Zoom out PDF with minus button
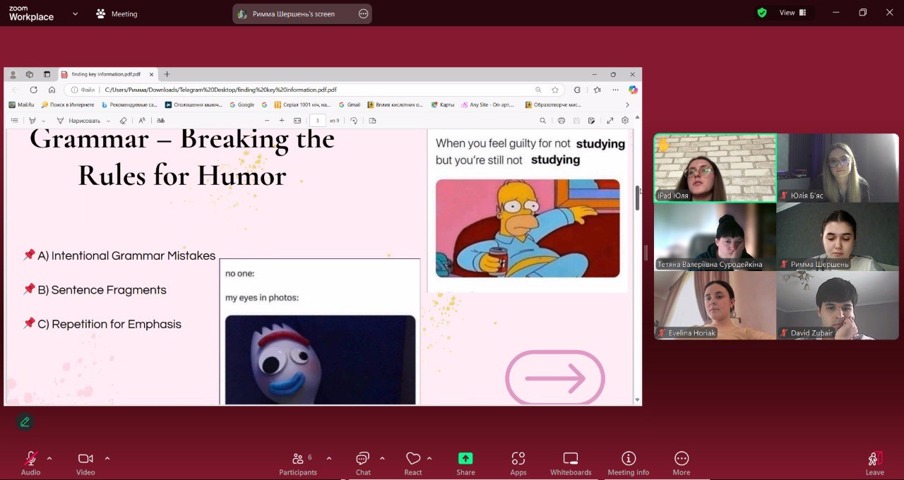The height and width of the screenshot is (480, 904). (266, 120)
